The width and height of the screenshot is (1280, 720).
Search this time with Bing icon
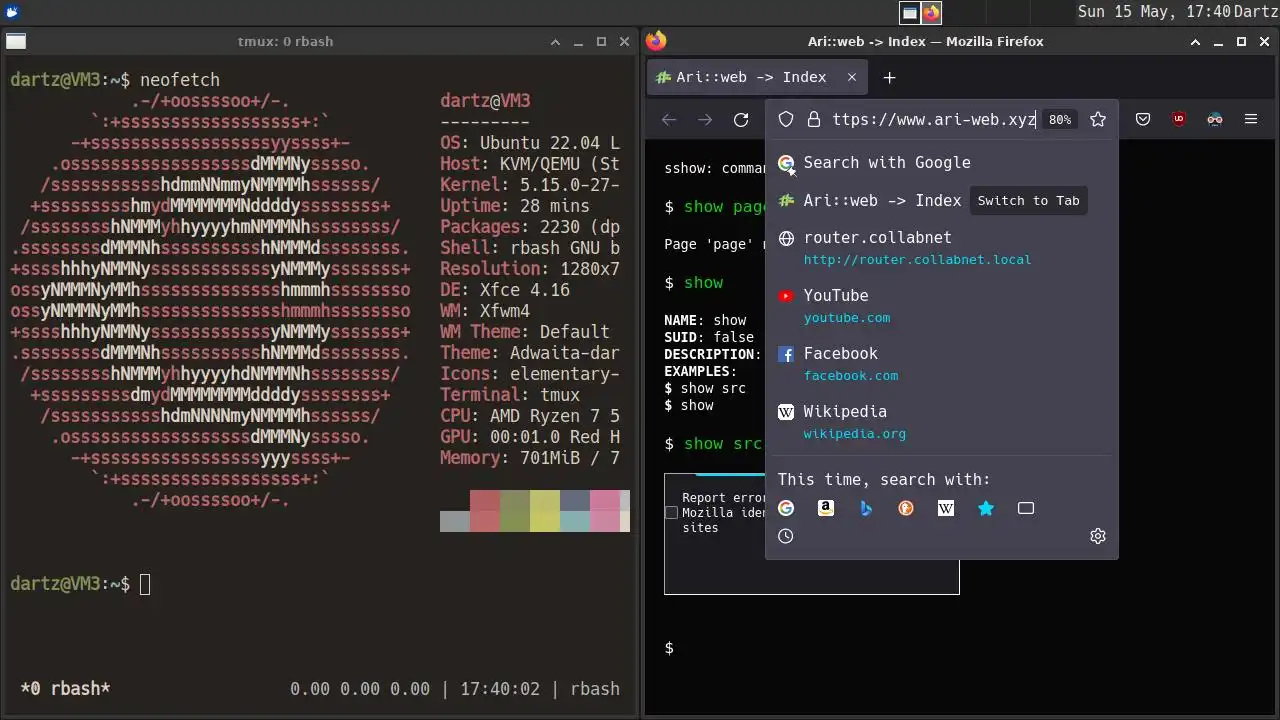coord(866,508)
